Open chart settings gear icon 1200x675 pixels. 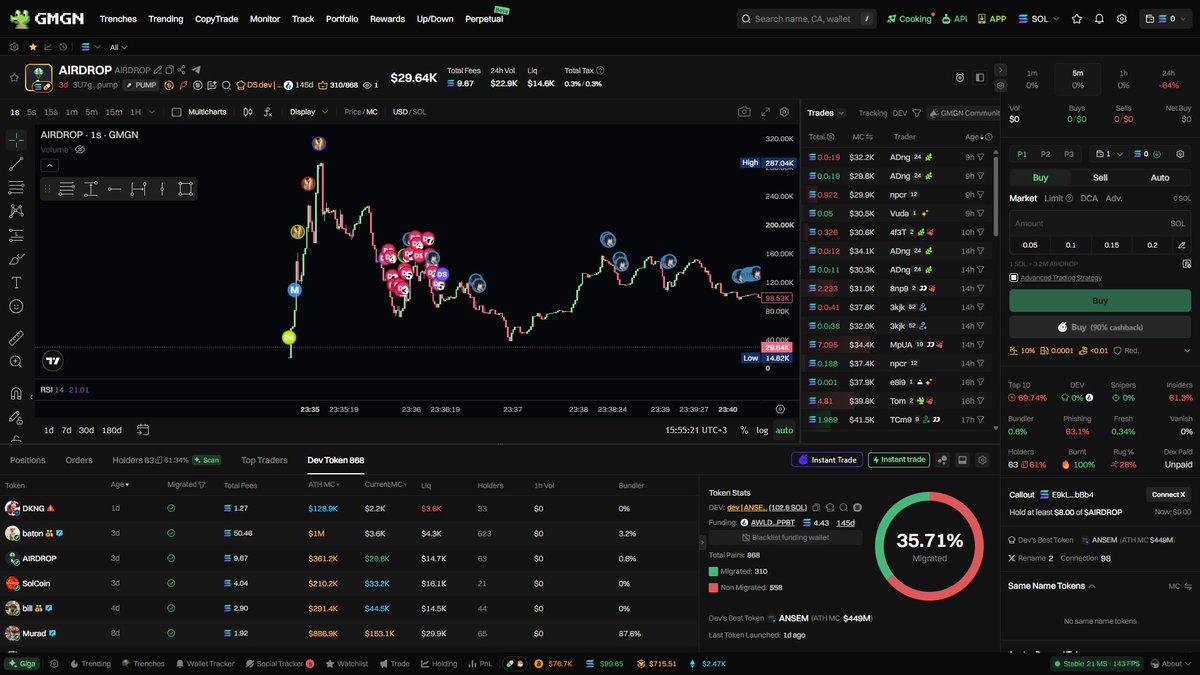pyautogui.click(x=785, y=112)
